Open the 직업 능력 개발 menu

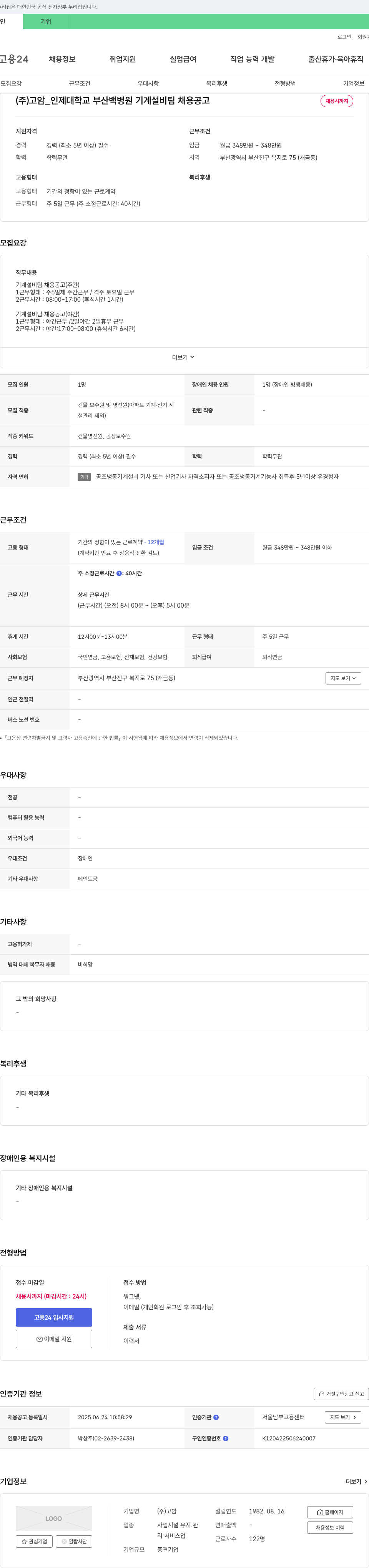pyautogui.click(x=252, y=59)
